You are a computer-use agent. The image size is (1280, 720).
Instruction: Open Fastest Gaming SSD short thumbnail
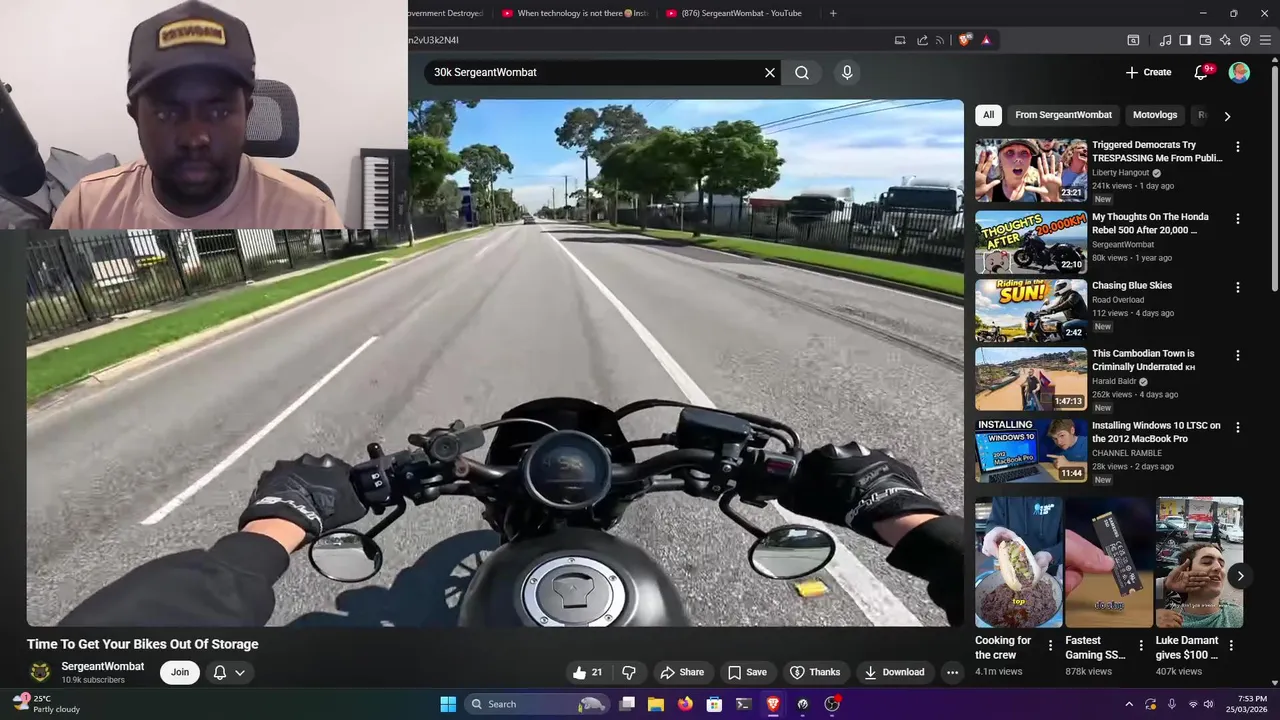(x=1108, y=563)
